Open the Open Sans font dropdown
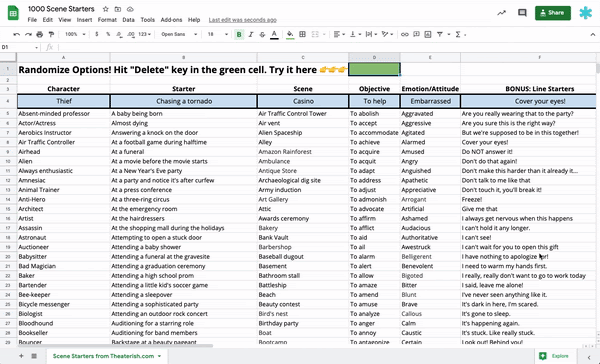This screenshot has height=364, width=600. (x=179, y=34)
